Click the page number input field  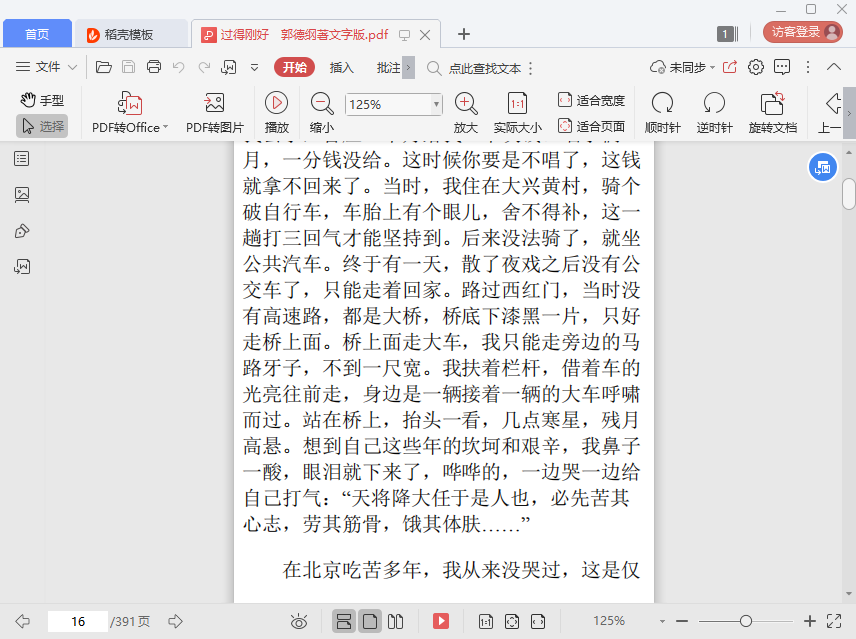(x=78, y=621)
